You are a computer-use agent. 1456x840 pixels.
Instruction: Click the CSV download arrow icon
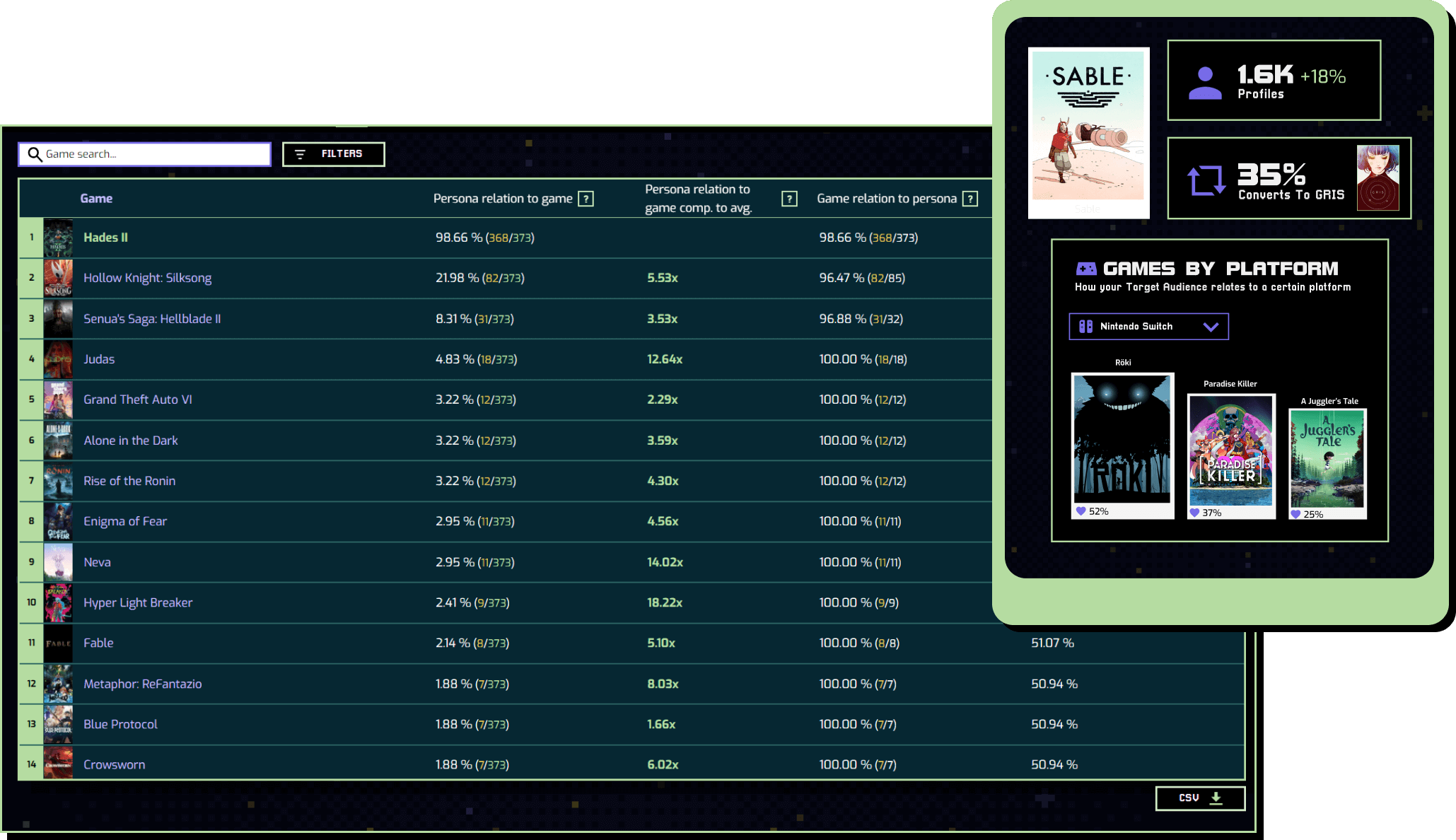point(1216,798)
